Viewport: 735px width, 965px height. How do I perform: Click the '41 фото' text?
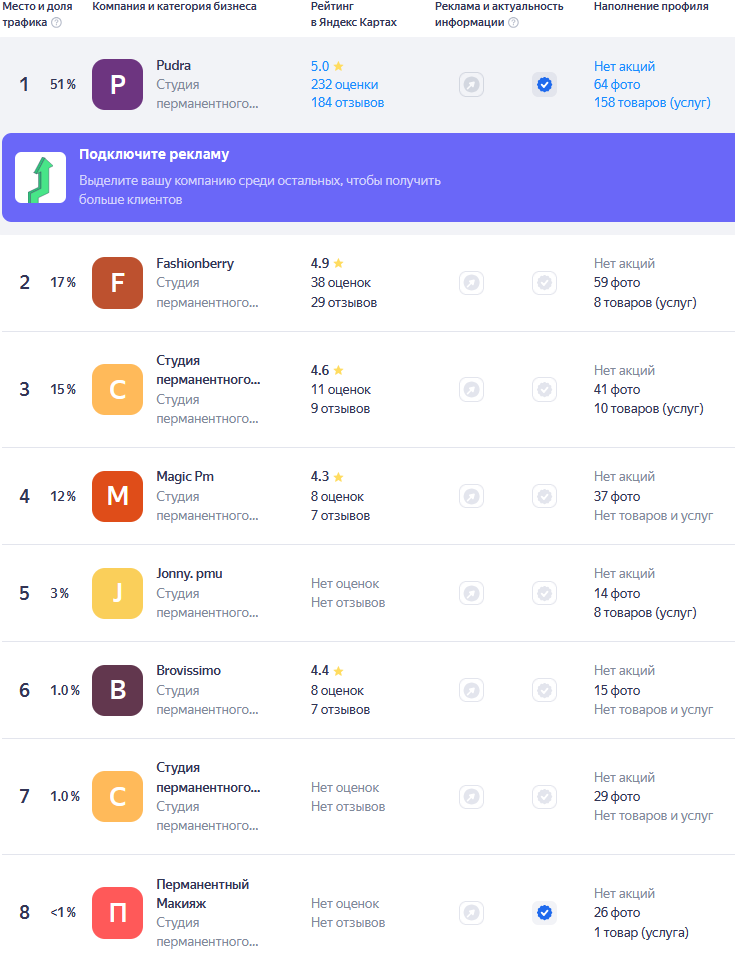click(617, 390)
